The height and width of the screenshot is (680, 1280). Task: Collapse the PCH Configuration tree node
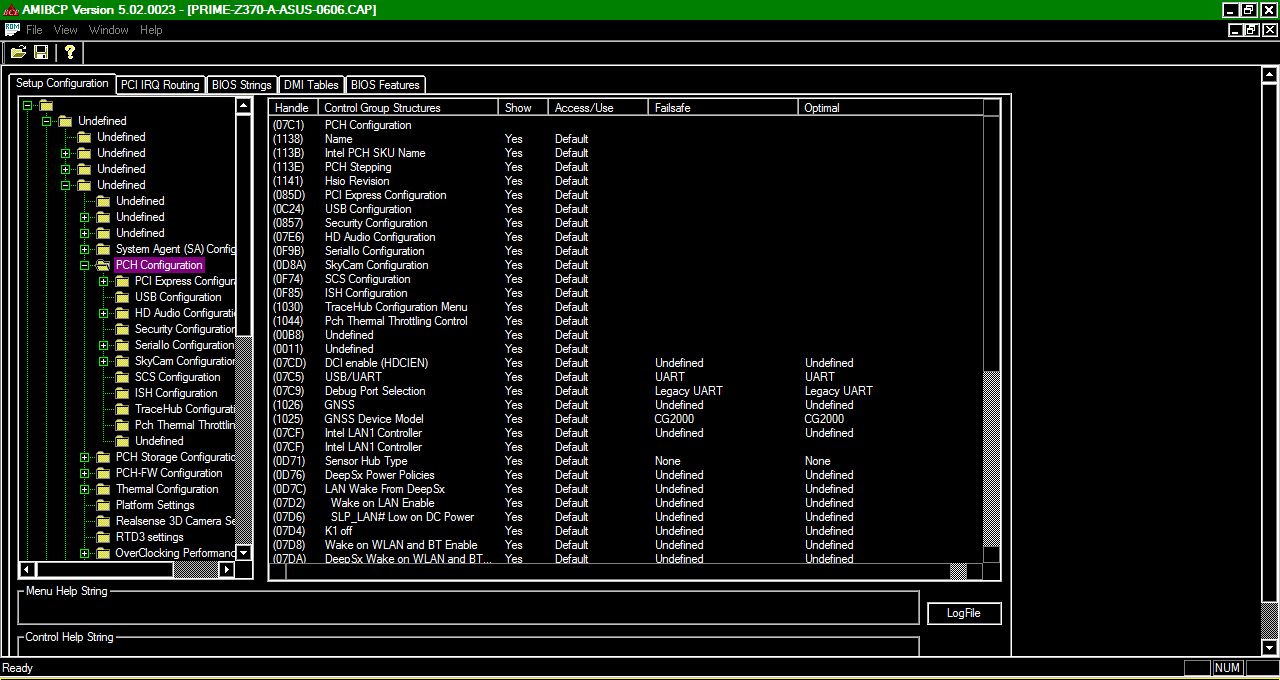coord(85,265)
